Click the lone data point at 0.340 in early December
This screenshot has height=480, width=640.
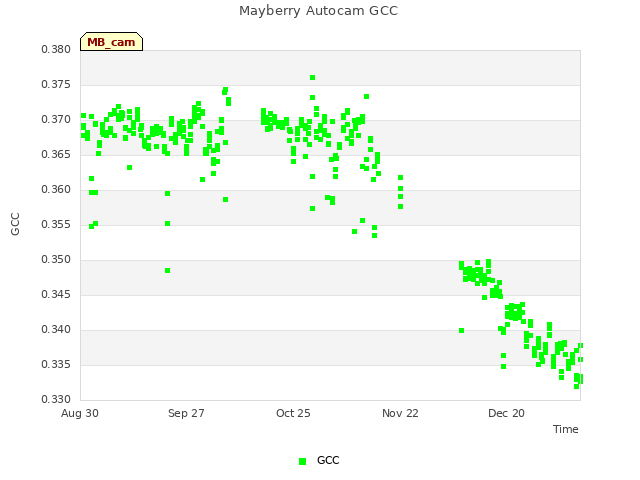click(x=461, y=331)
